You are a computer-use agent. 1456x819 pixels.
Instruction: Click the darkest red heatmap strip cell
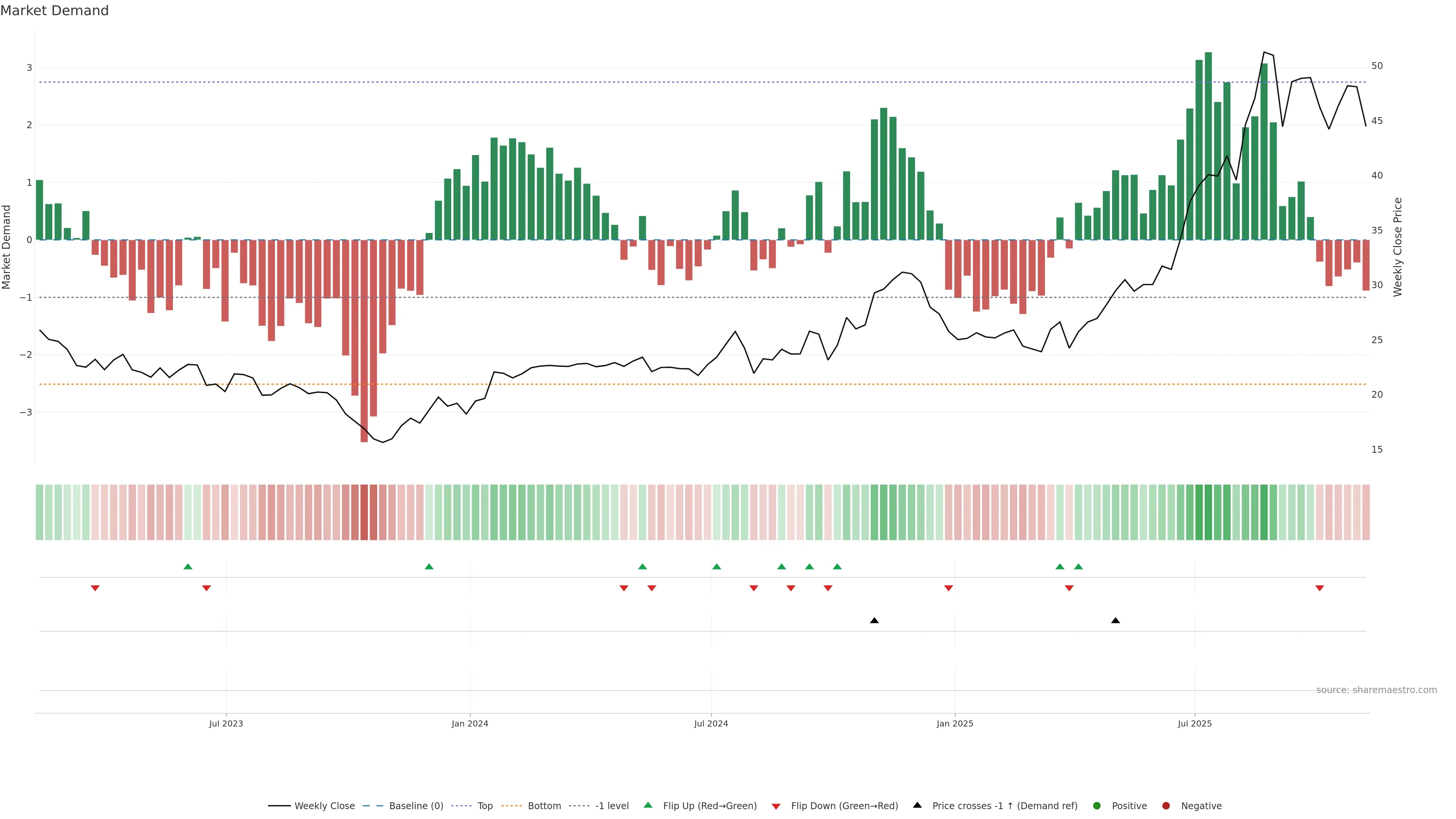coord(364,512)
